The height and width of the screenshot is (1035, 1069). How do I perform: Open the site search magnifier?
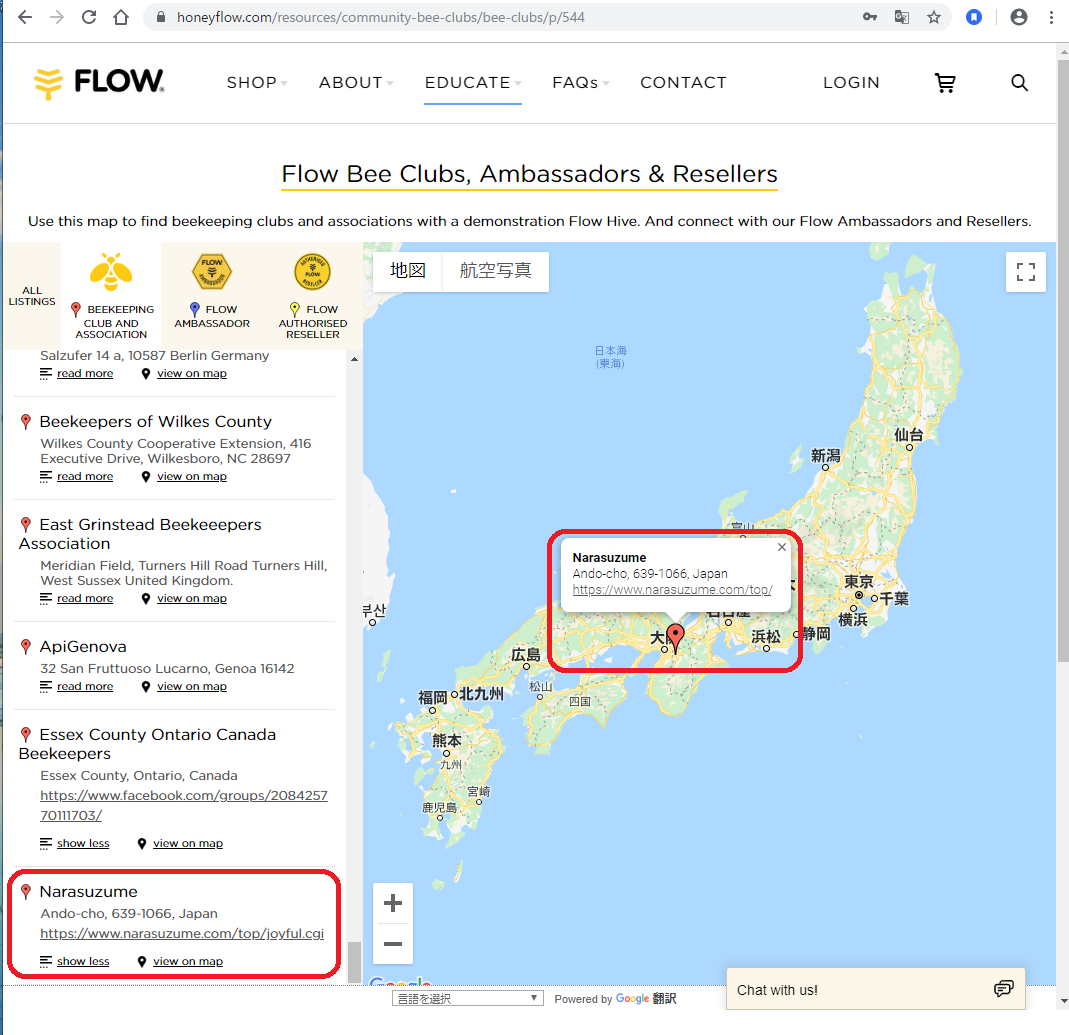(x=1019, y=82)
